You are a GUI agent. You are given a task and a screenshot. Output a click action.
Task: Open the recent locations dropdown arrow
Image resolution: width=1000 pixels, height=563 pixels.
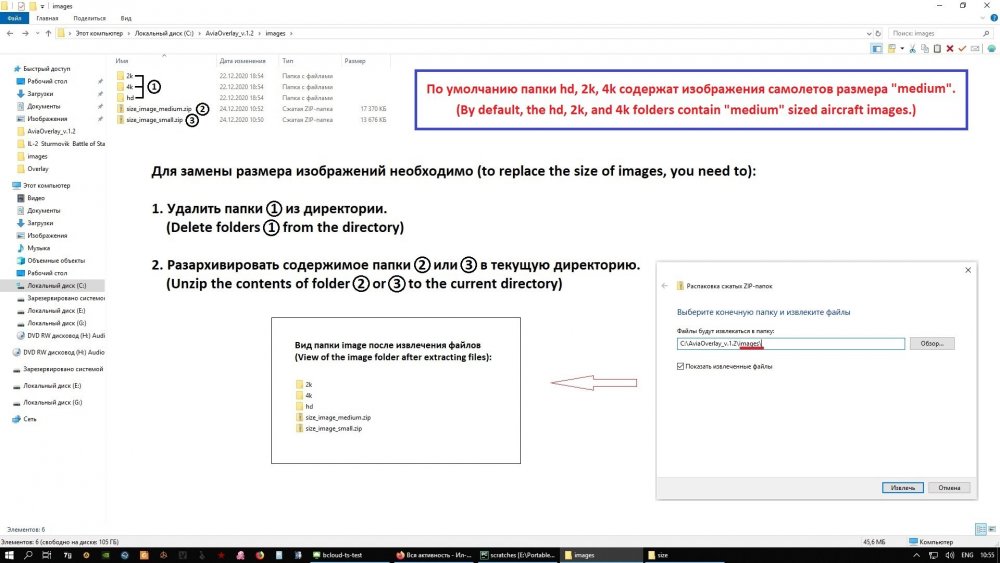click(37, 33)
